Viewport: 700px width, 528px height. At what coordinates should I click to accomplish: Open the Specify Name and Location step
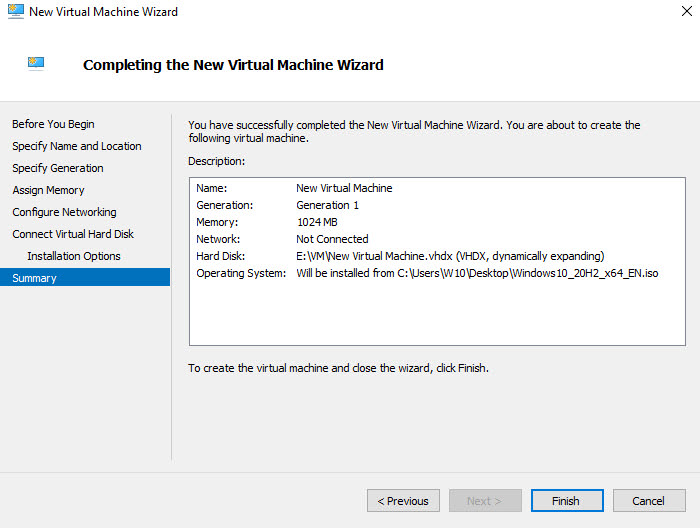77,146
